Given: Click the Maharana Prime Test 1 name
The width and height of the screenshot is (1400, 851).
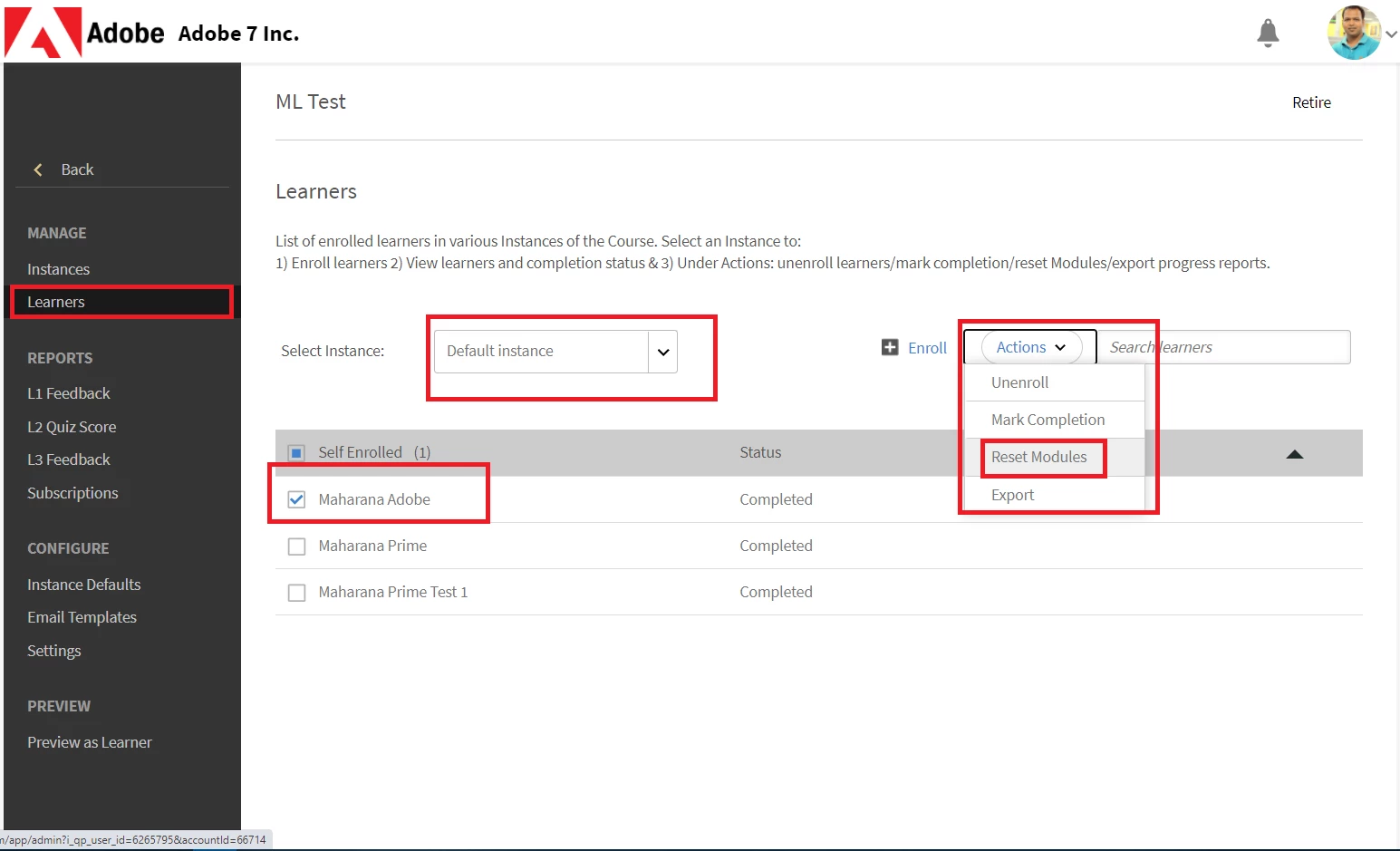Looking at the screenshot, I should coord(392,592).
